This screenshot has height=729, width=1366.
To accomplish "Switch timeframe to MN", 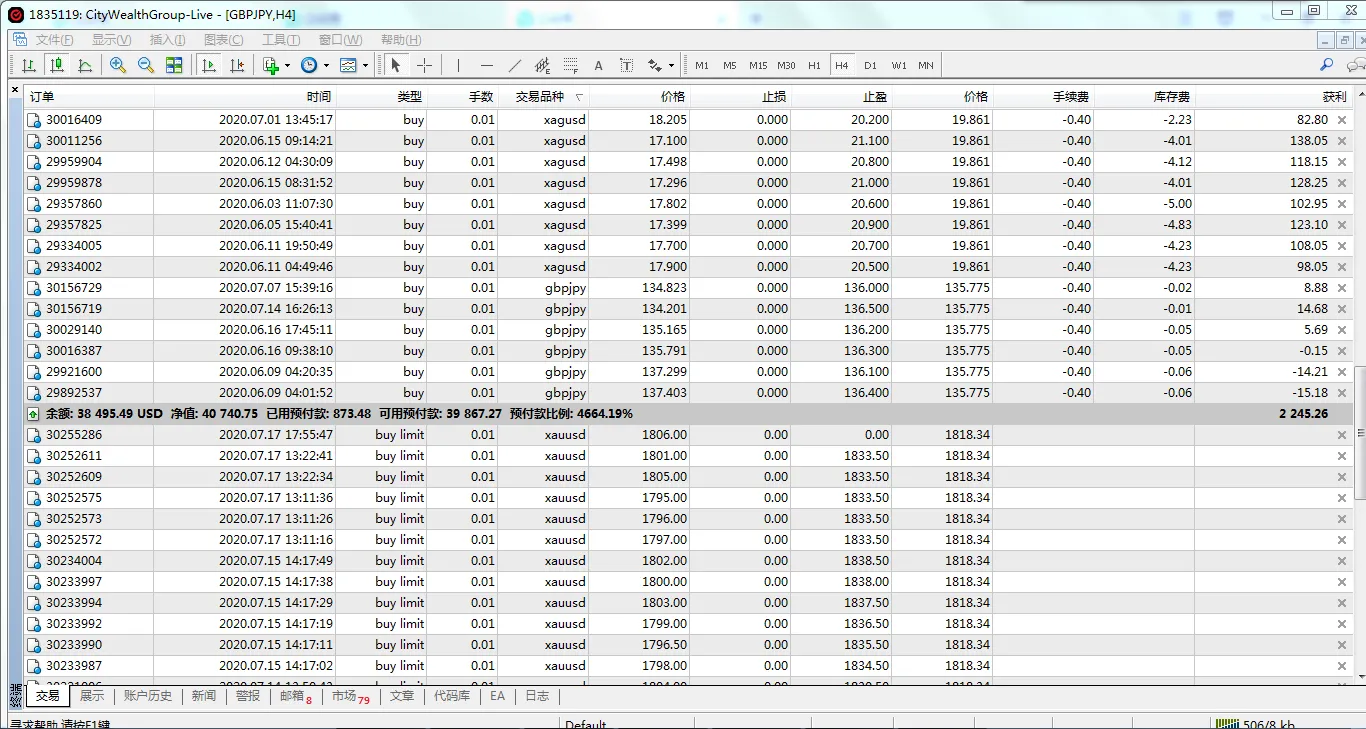I will [x=926, y=65].
